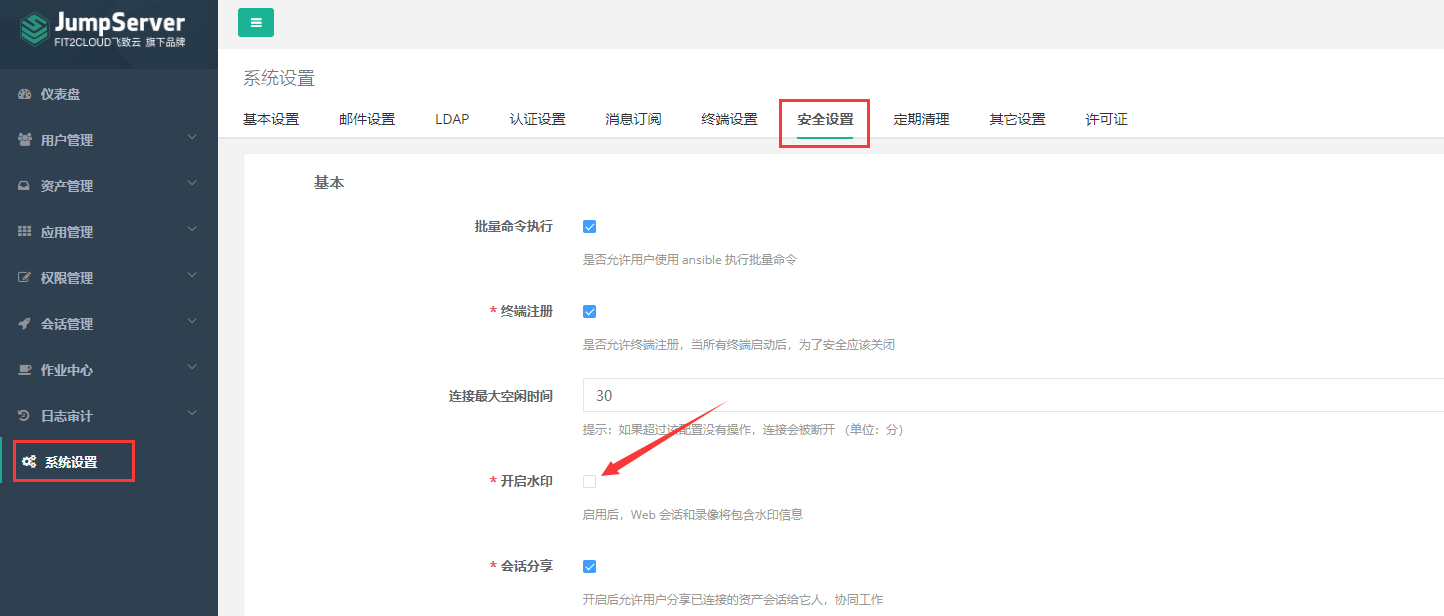Screen dimensions: 1444x616
Task: Disable the 会话分享 checkbox
Action: [x=589, y=565]
